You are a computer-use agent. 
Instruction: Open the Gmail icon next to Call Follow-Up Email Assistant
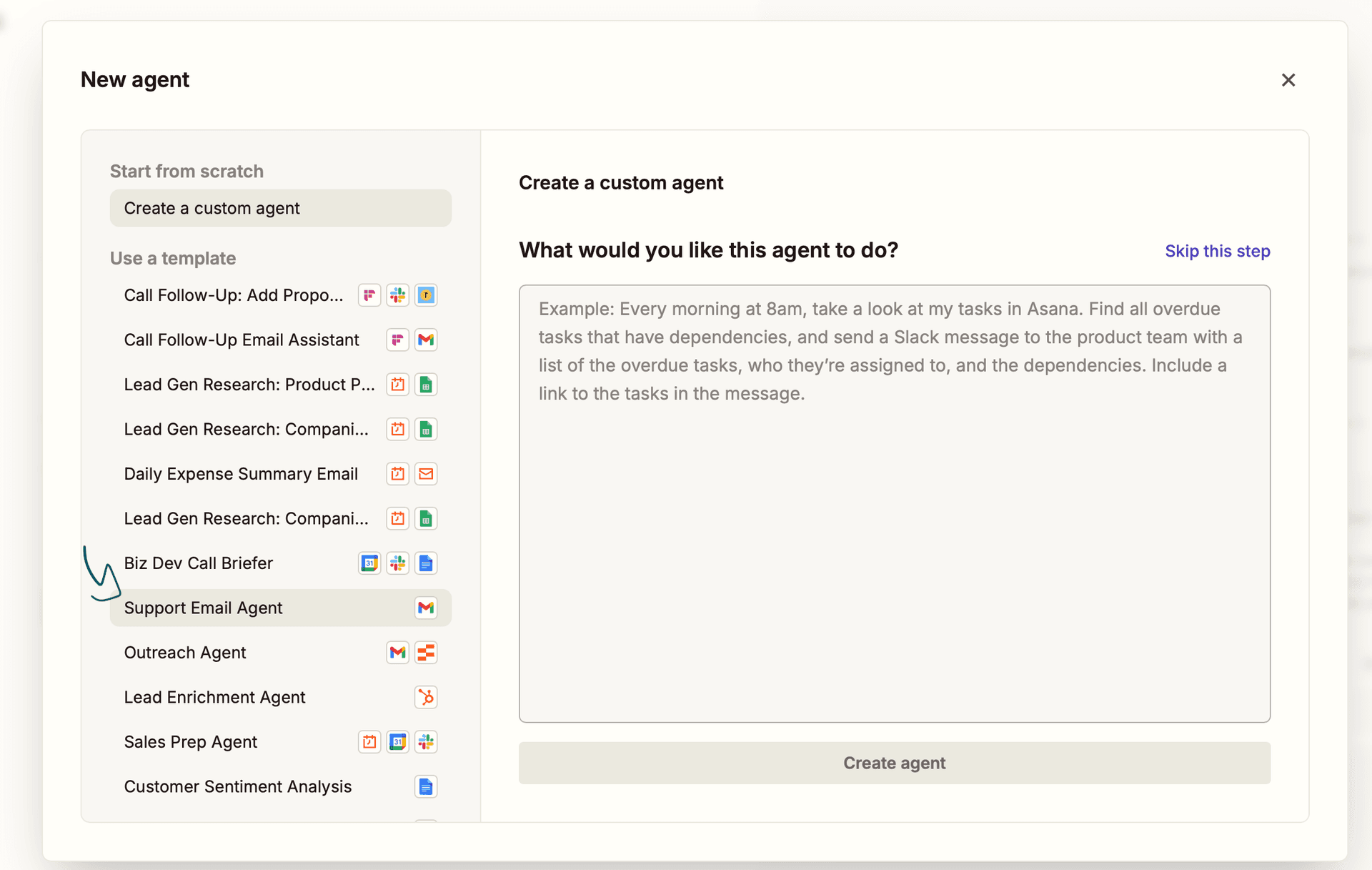point(427,340)
